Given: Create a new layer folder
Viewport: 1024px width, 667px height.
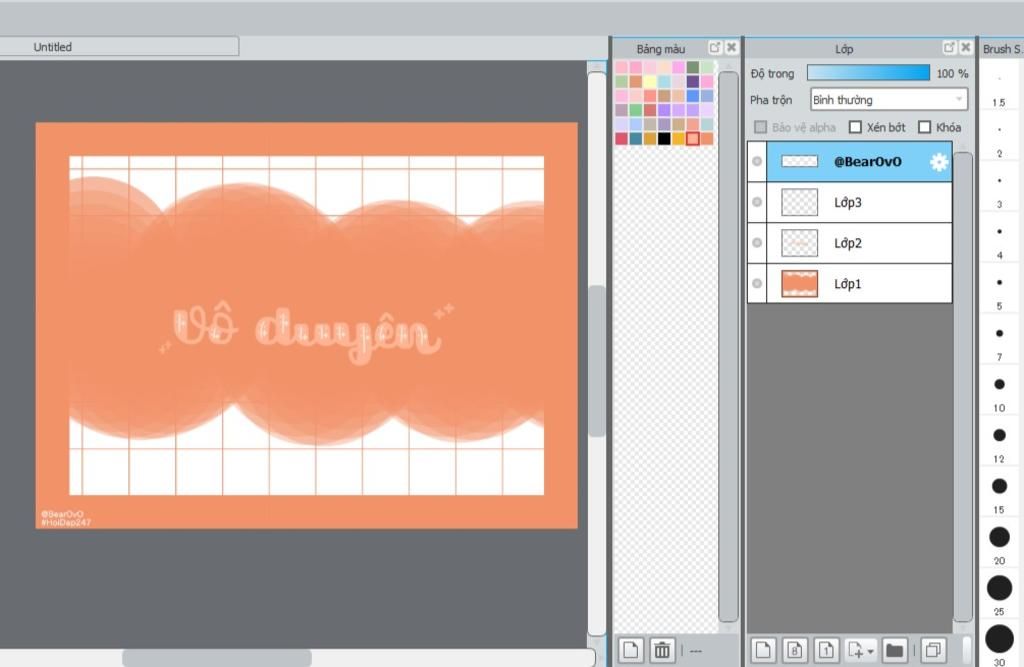Looking at the screenshot, I should coord(894,650).
